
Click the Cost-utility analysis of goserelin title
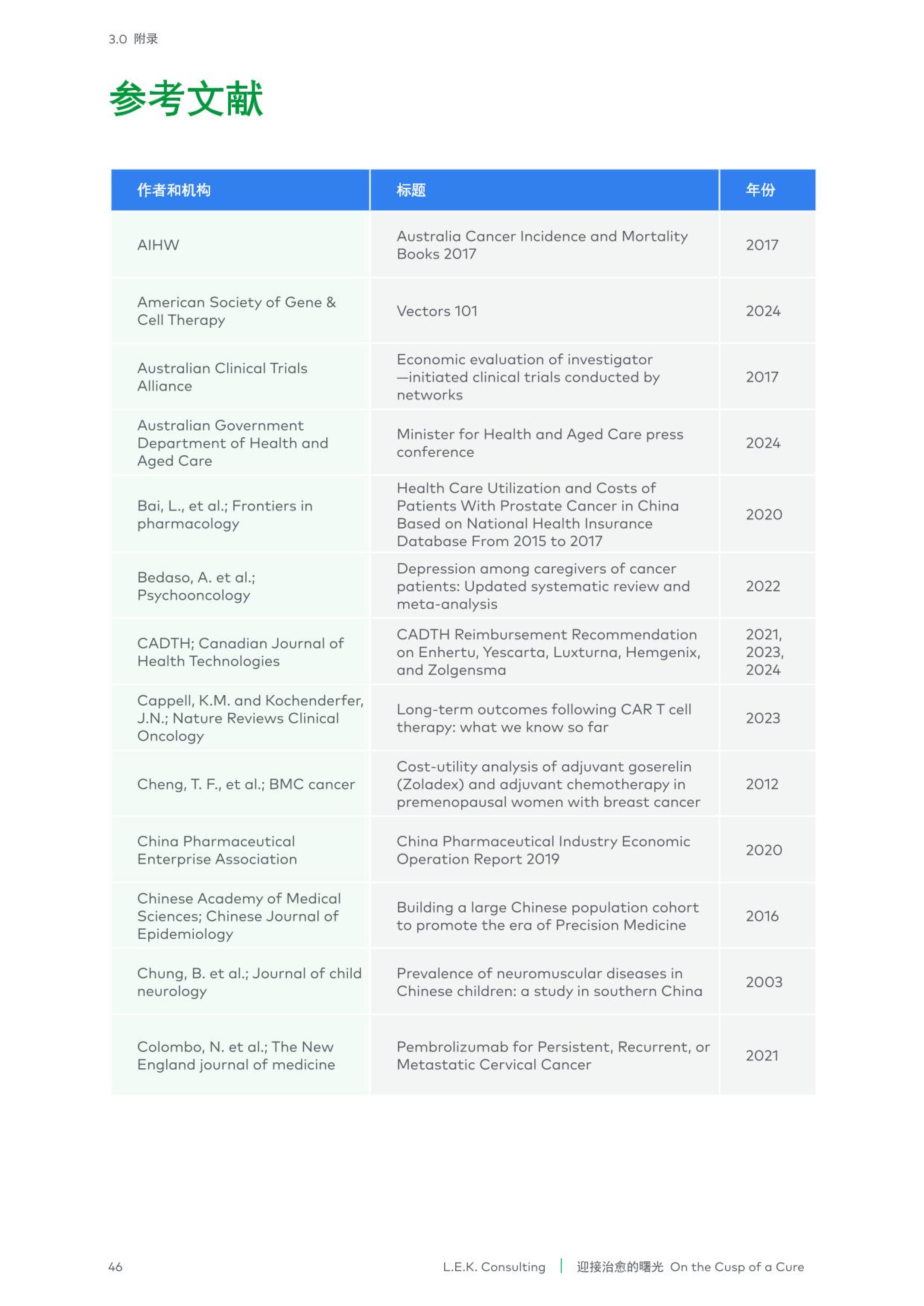547,784
